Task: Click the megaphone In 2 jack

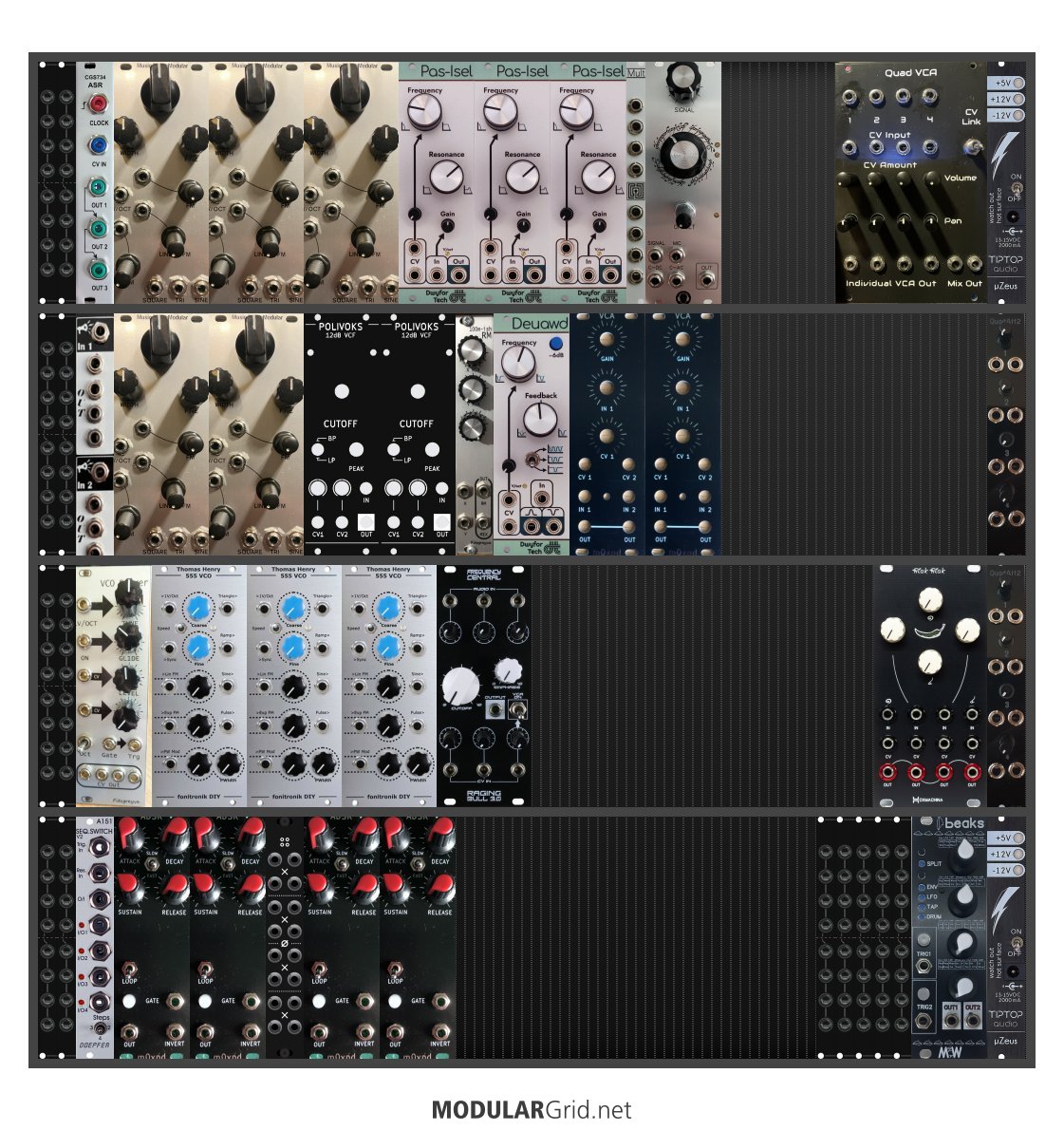Action: click(100, 471)
